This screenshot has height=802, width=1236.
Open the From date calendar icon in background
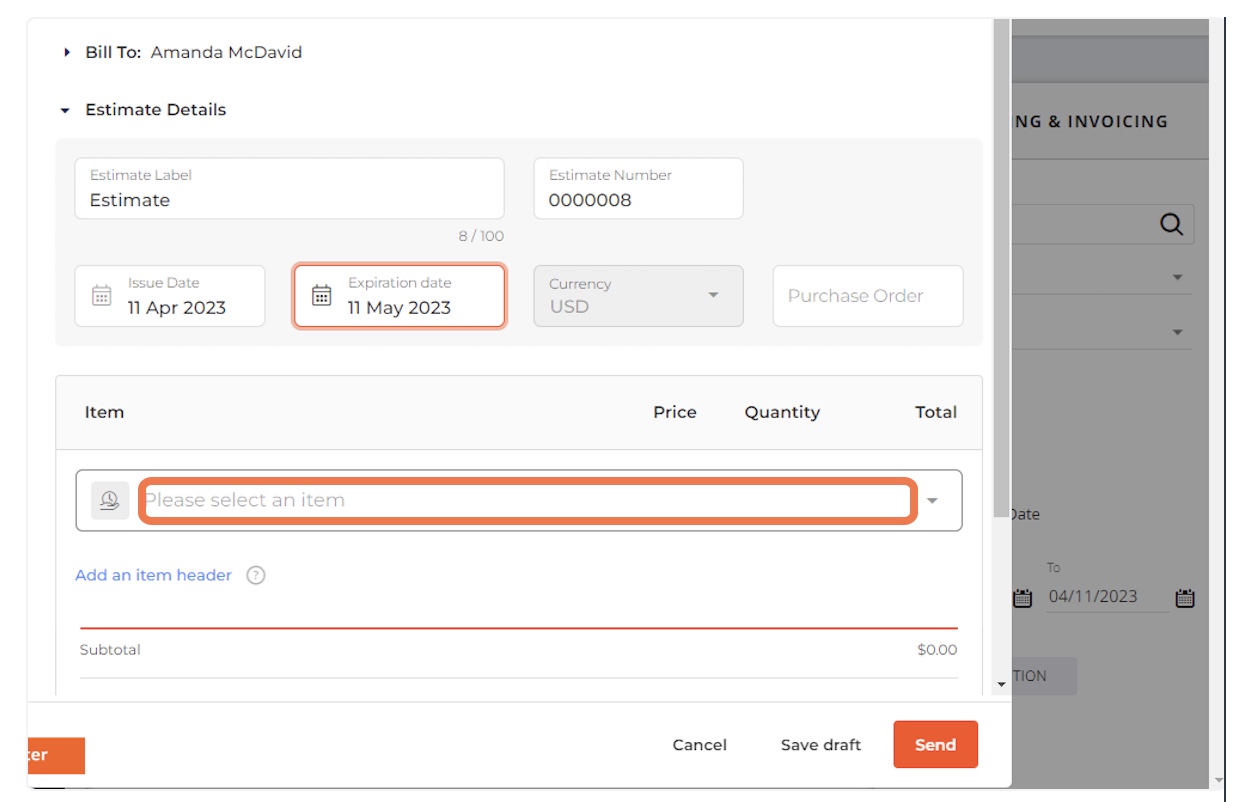click(x=1022, y=599)
